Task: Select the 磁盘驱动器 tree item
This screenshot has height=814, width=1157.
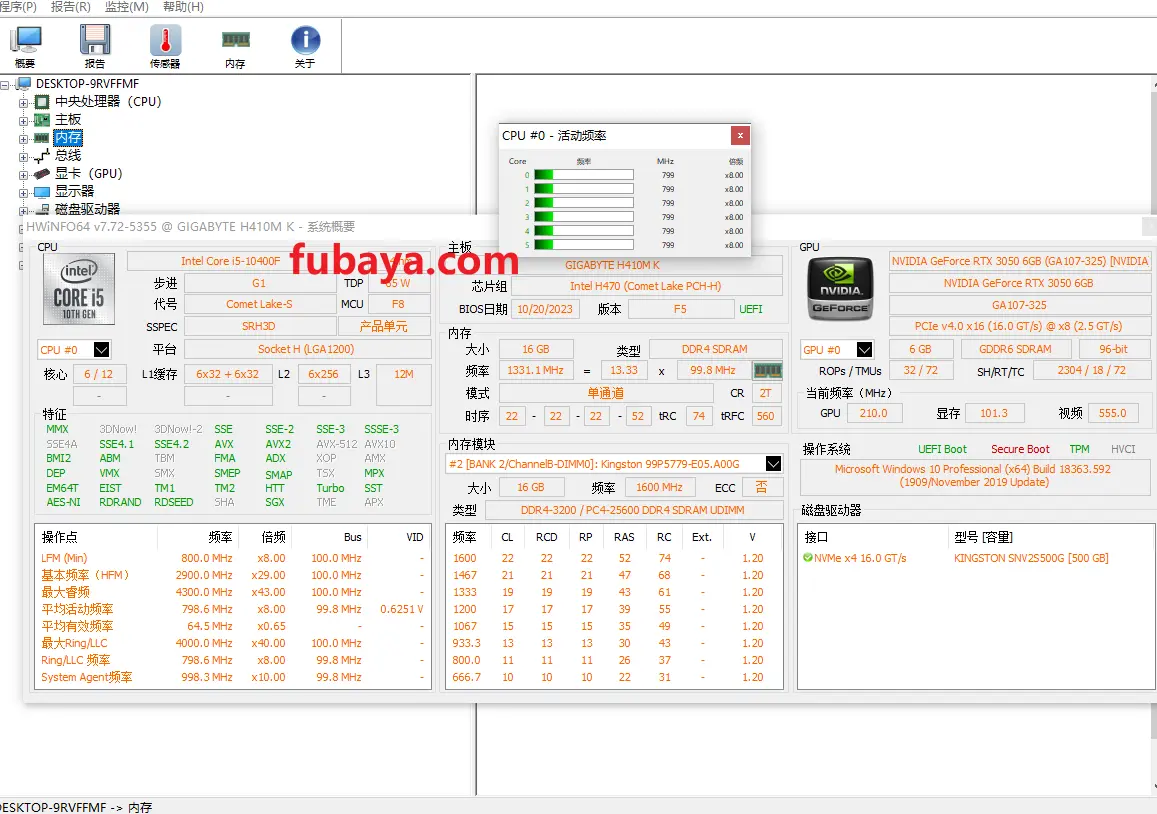Action: point(87,210)
